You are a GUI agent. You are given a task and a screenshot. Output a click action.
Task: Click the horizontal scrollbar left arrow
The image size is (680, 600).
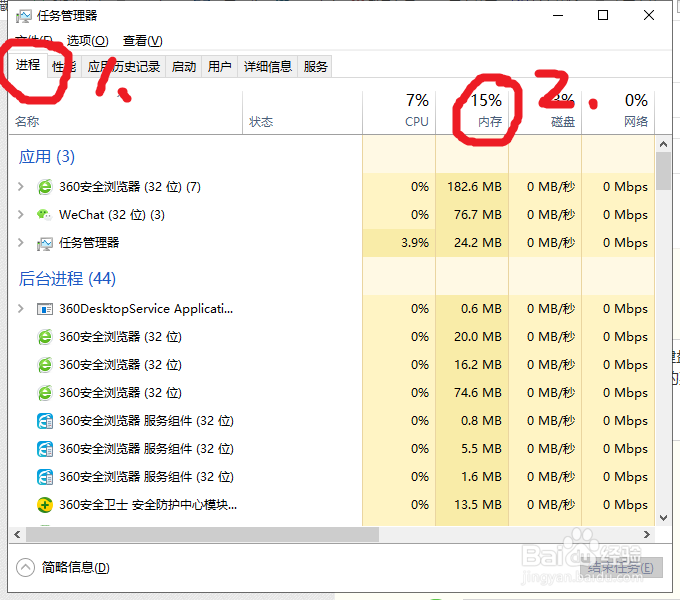[x=17, y=535]
